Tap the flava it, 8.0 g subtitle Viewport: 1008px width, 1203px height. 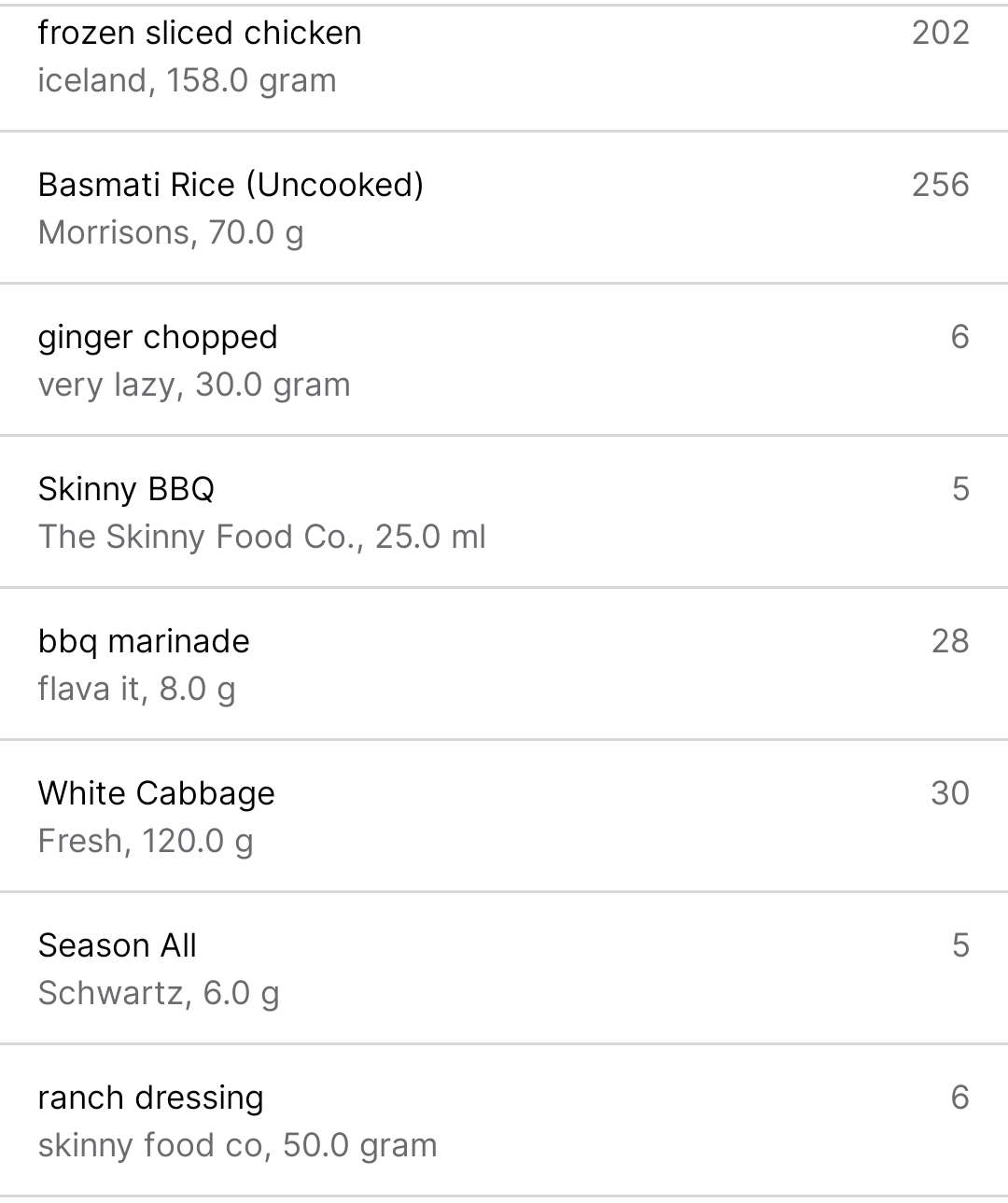[x=136, y=689]
